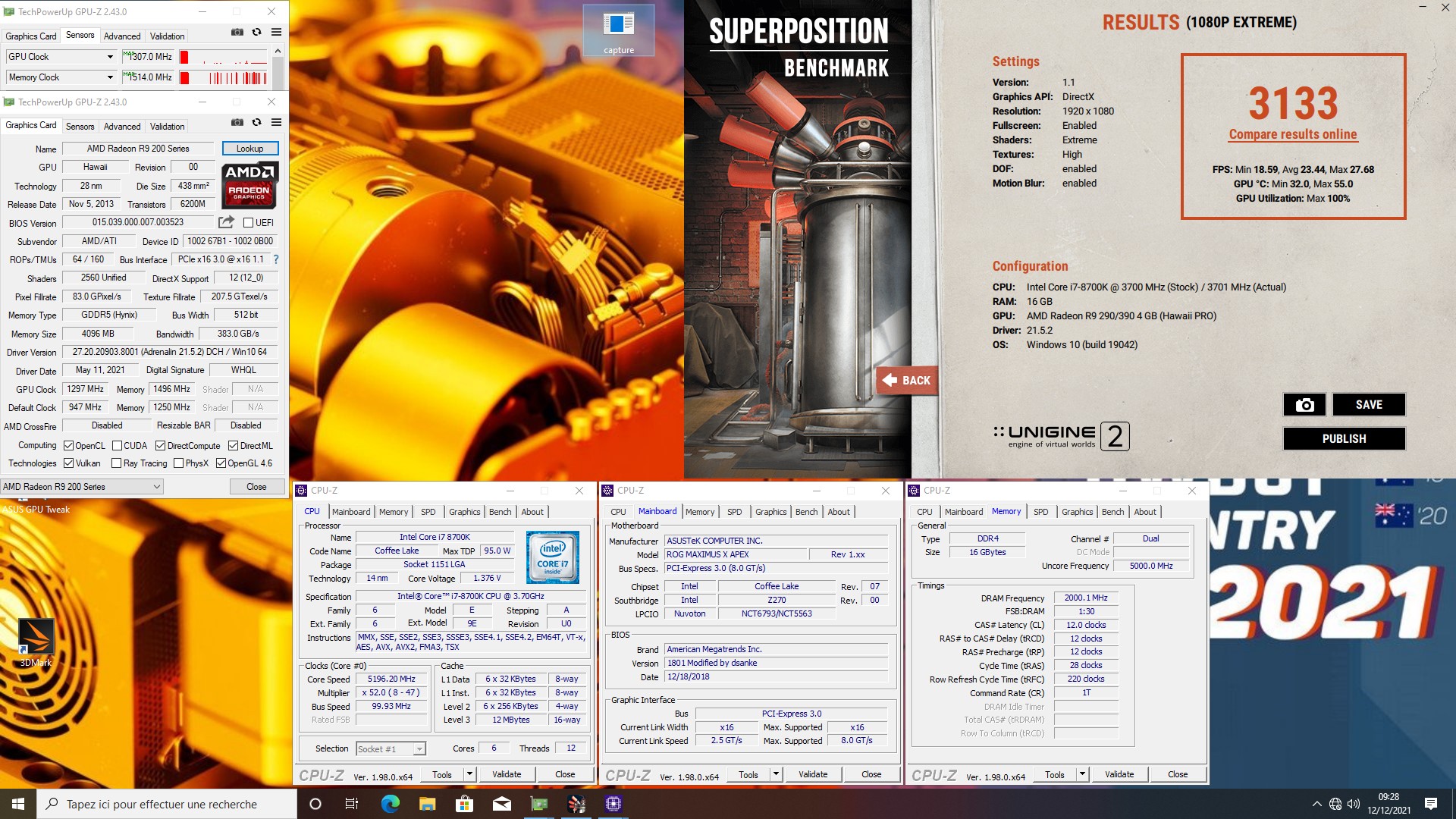Expand Tools dropdown arrow in CPU-Z Memory window
This screenshot has height=819, width=1456.
pos(1082,774)
